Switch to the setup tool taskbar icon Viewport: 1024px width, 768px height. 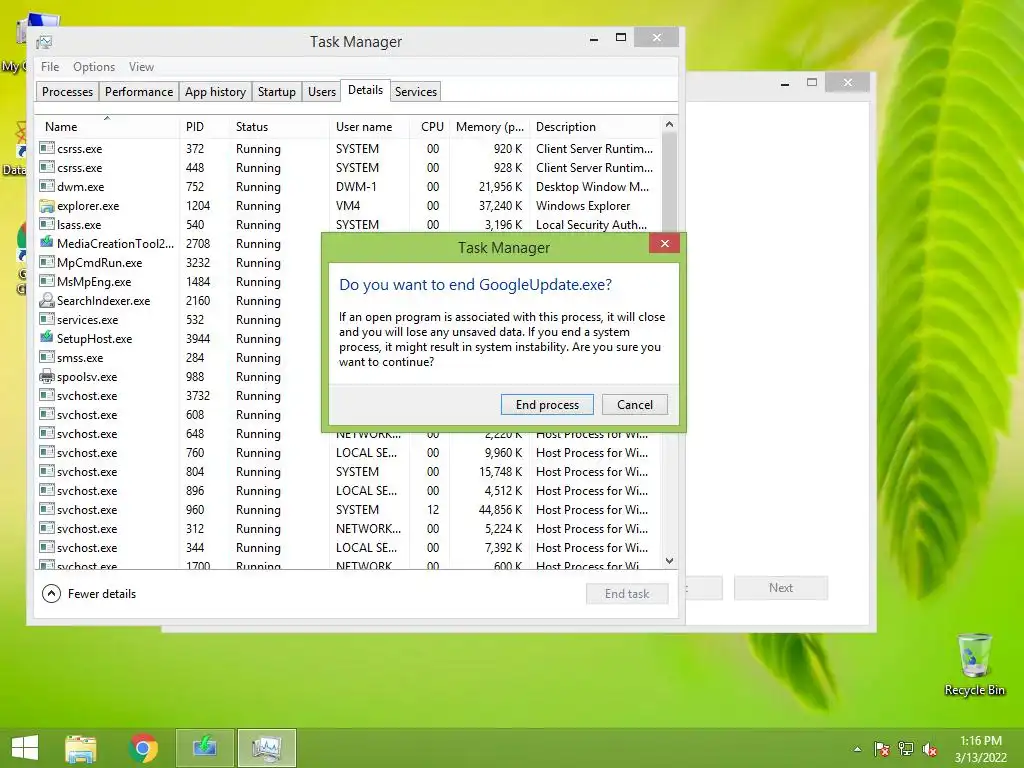204,748
